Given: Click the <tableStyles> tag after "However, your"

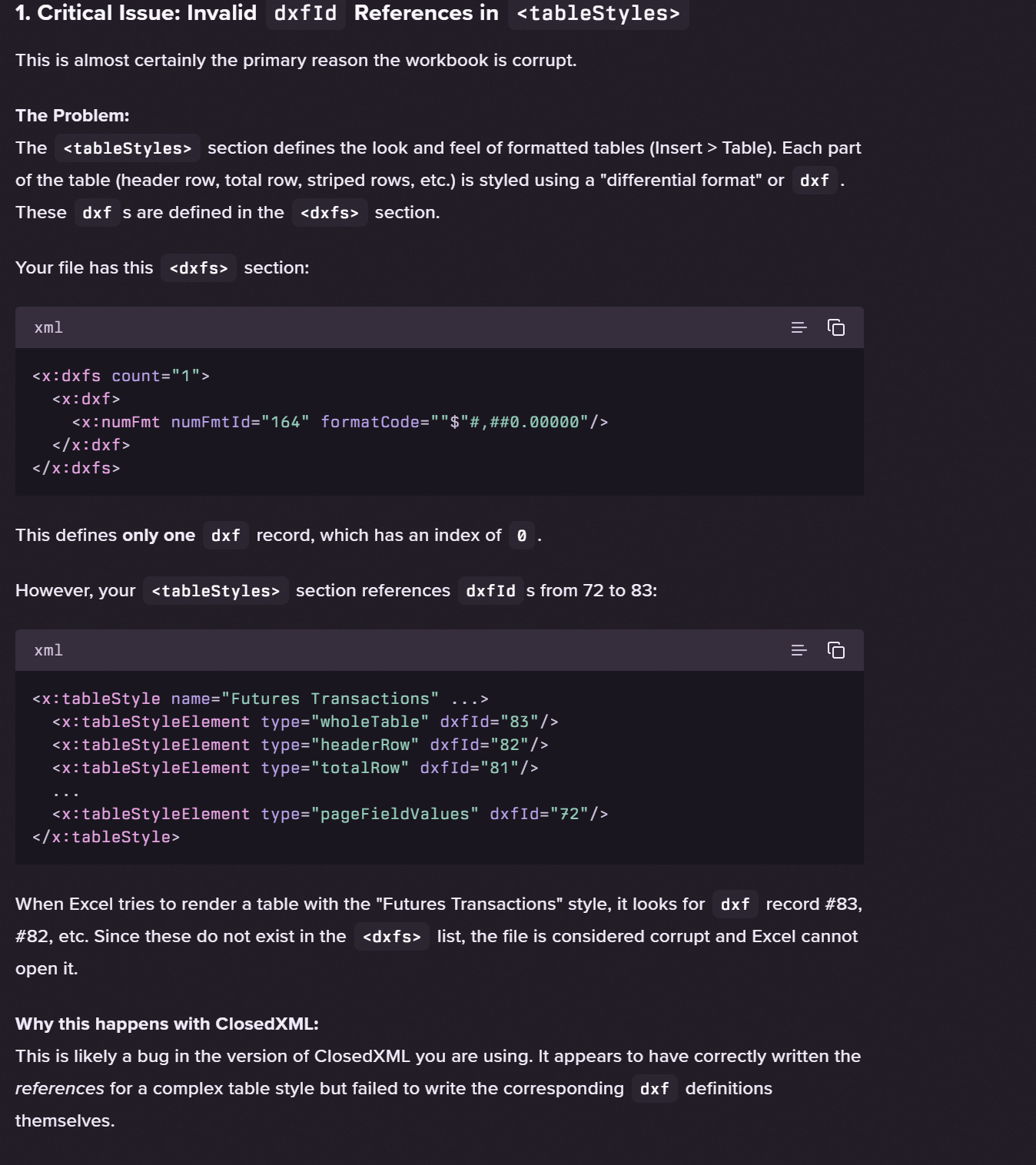Looking at the screenshot, I should tap(215, 591).
